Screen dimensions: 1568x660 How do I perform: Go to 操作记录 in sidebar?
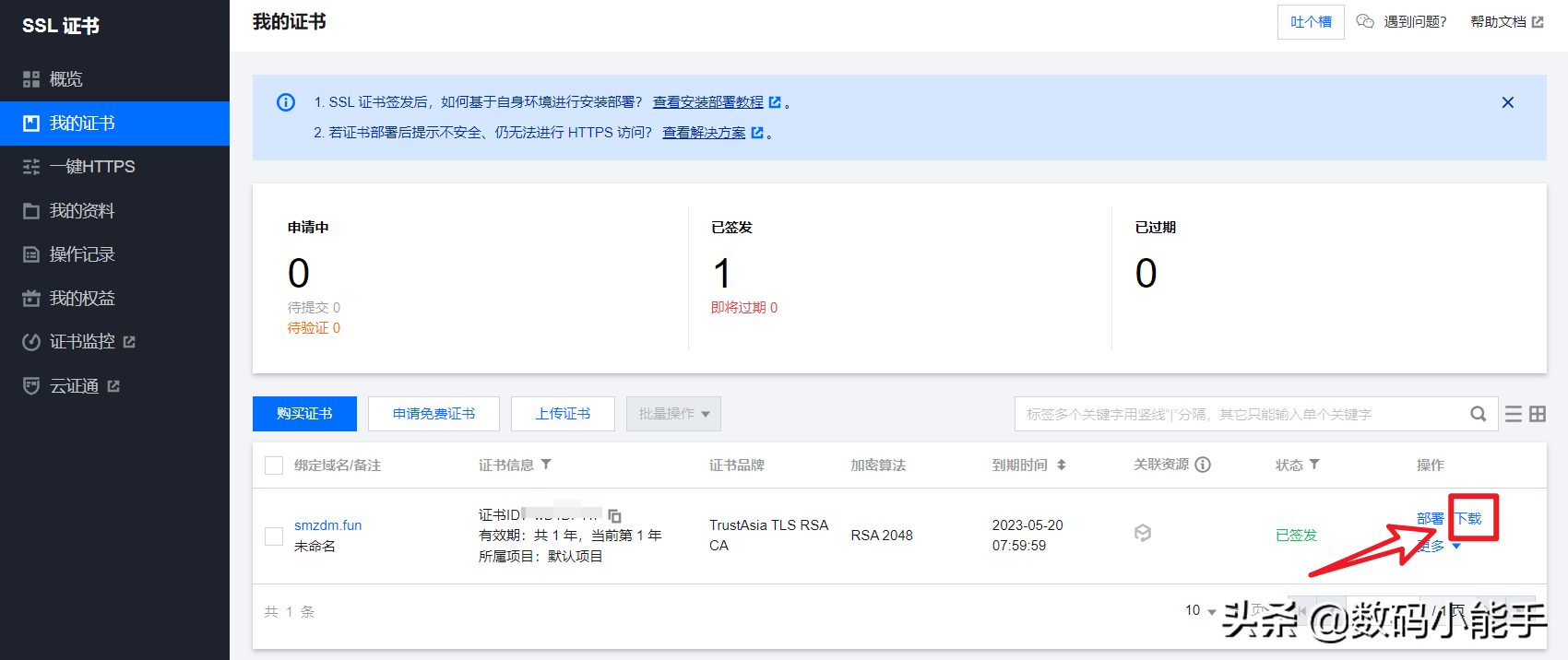click(82, 254)
